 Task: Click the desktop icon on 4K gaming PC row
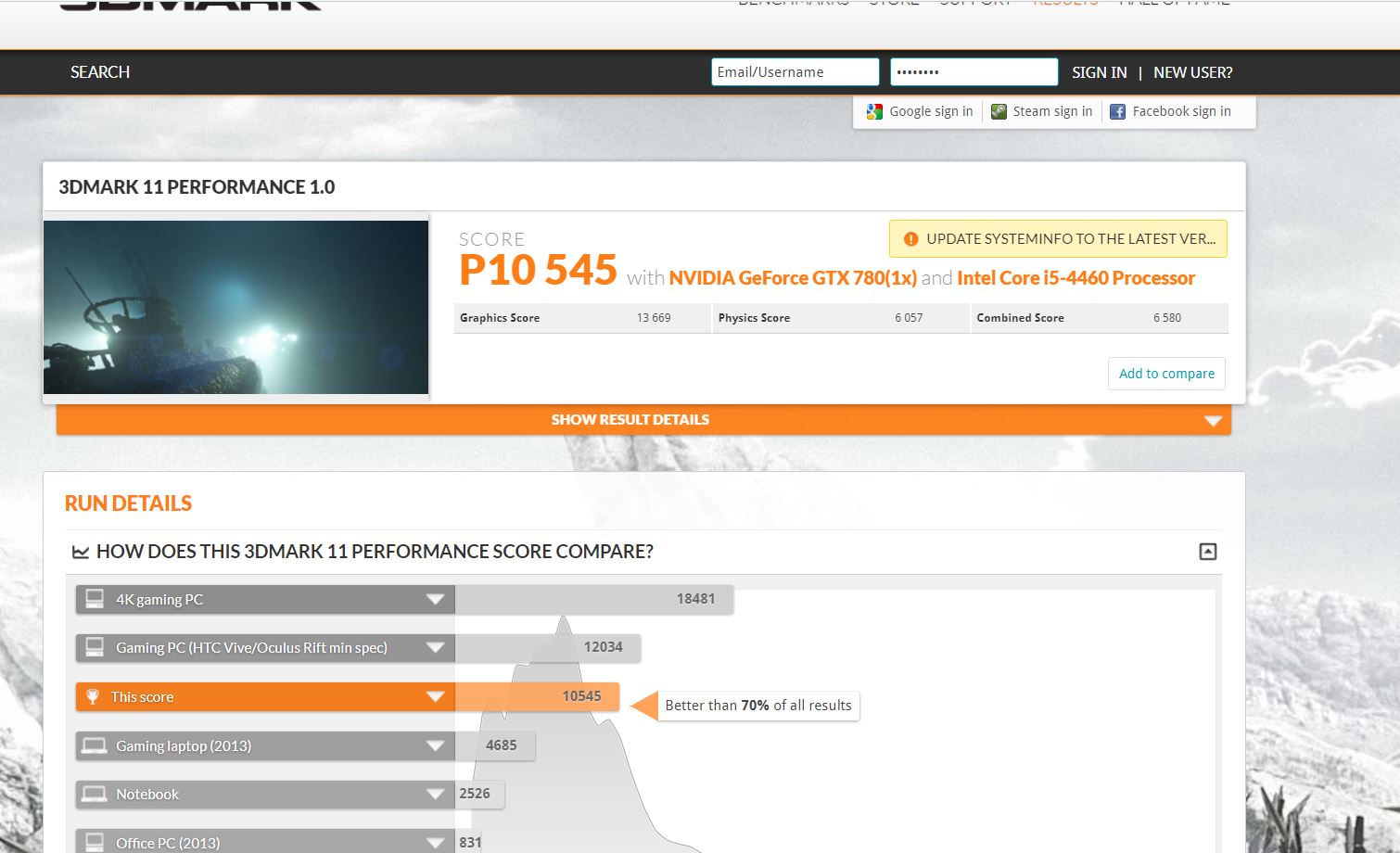click(95, 599)
